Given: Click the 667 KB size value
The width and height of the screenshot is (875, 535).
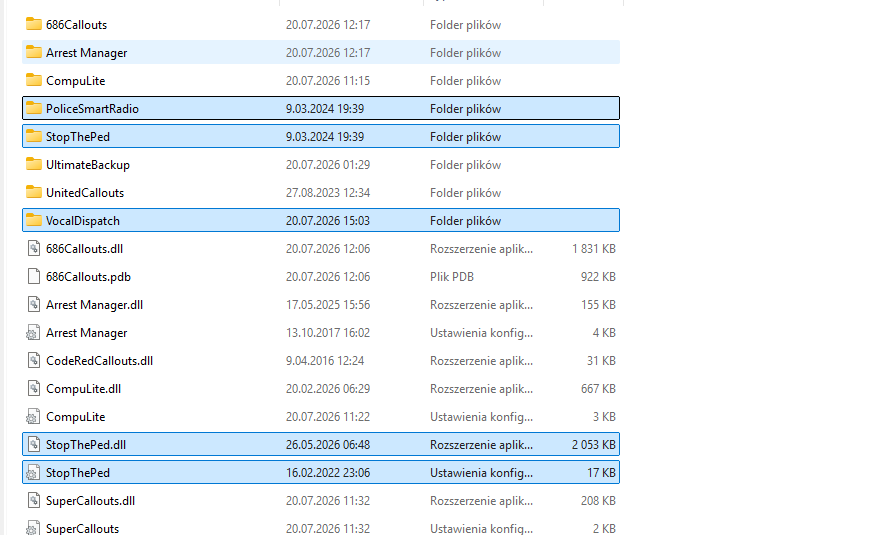Looking at the screenshot, I should point(598,389).
